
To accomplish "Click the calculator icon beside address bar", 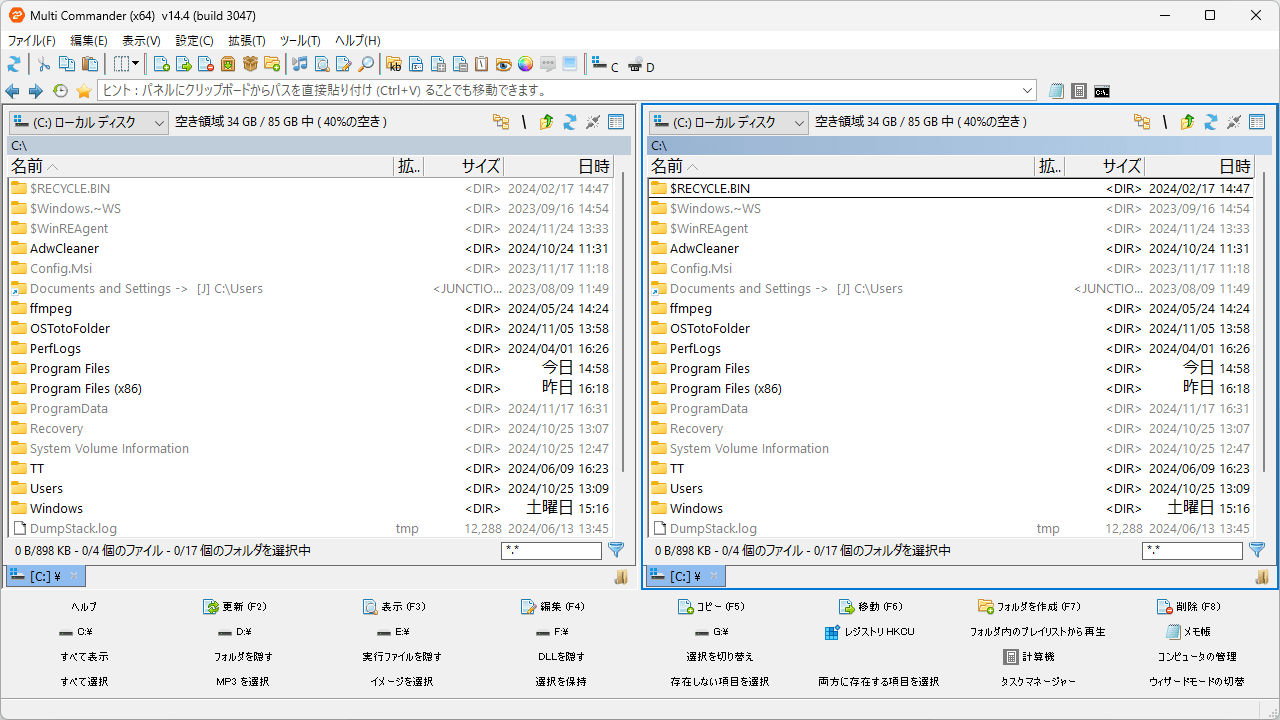I will tap(1079, 91).
